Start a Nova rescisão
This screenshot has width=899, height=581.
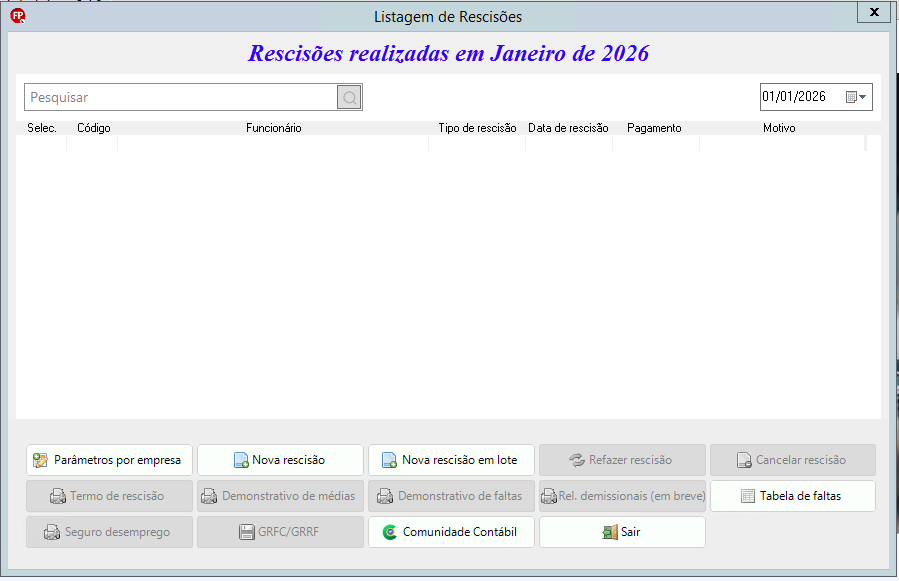point(280,460)
